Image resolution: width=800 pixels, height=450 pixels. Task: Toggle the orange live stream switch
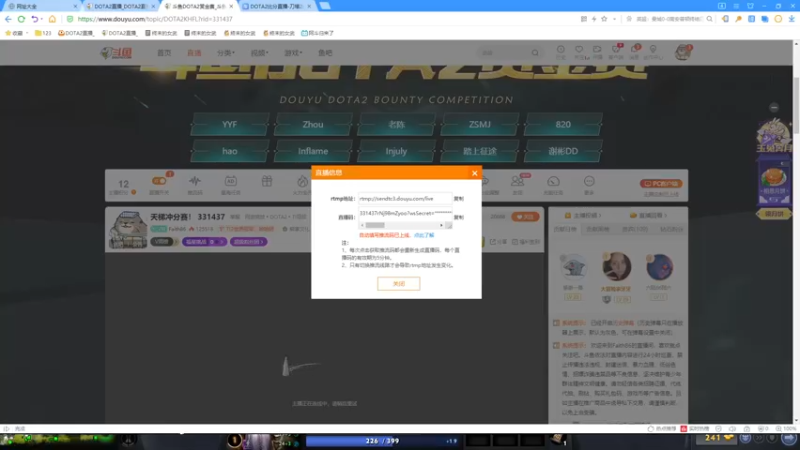click(x=159, y=181)
